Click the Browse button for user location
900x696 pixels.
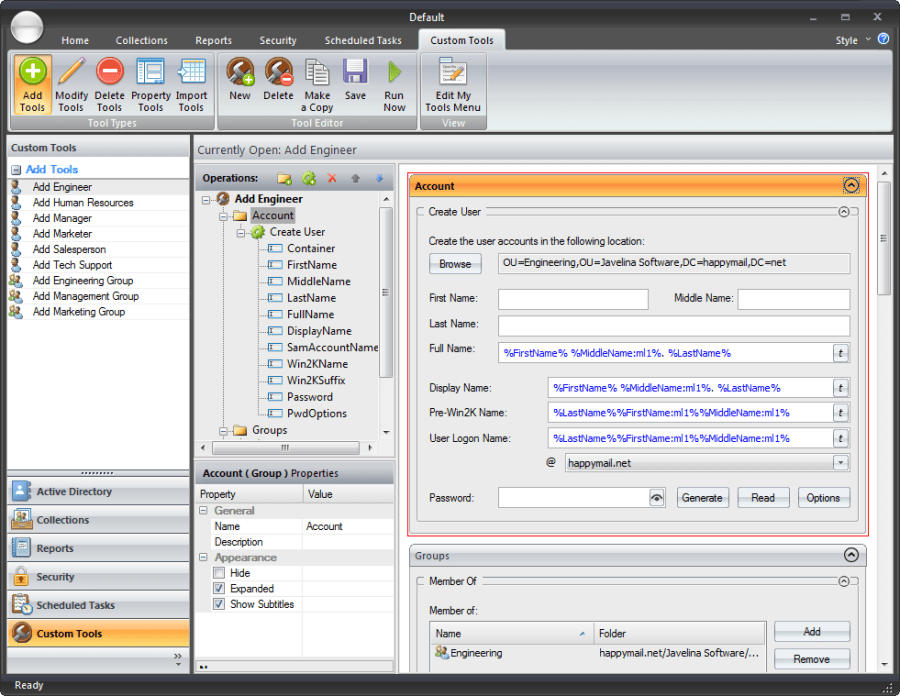pos(455,264)
